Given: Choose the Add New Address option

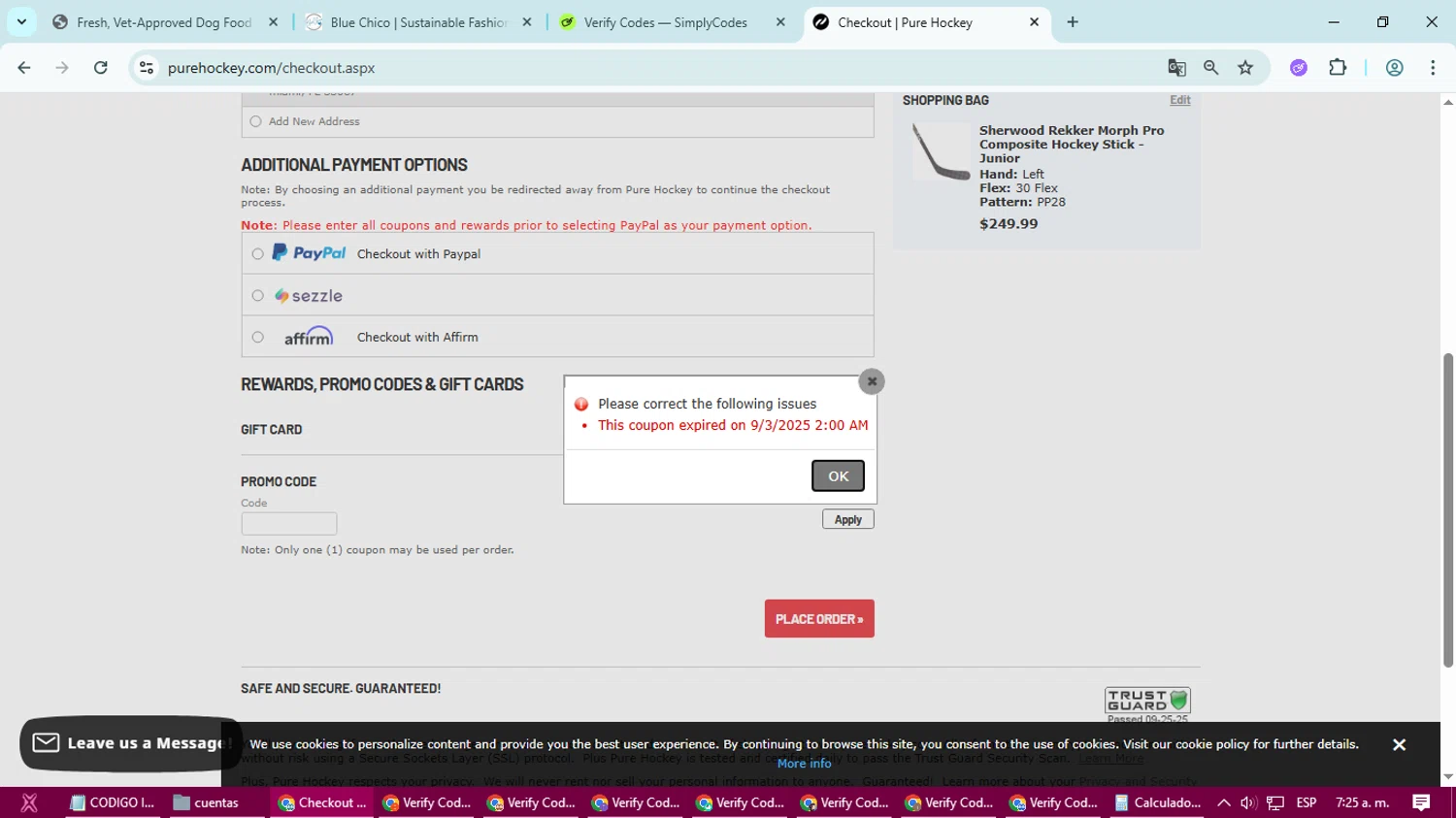Looking at the screenshot, I should (255, 121).
